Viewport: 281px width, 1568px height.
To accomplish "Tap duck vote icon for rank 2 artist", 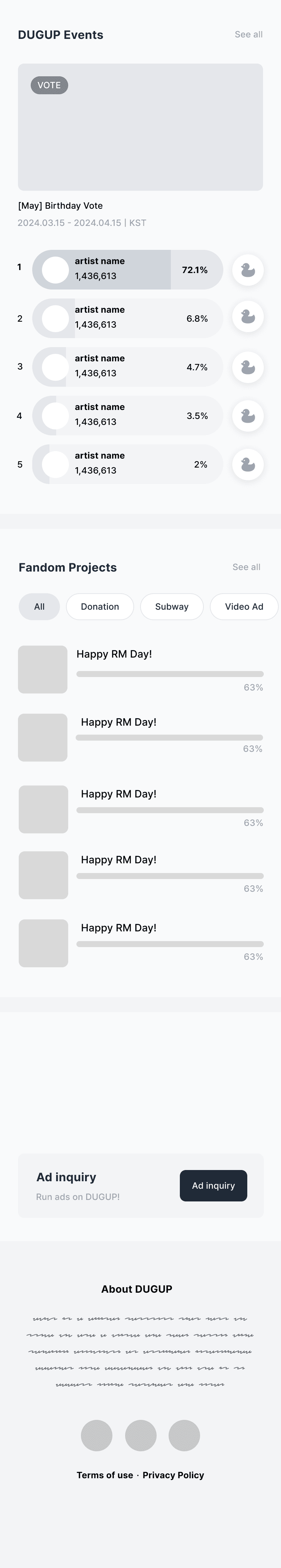I will (x=248, y=316).
